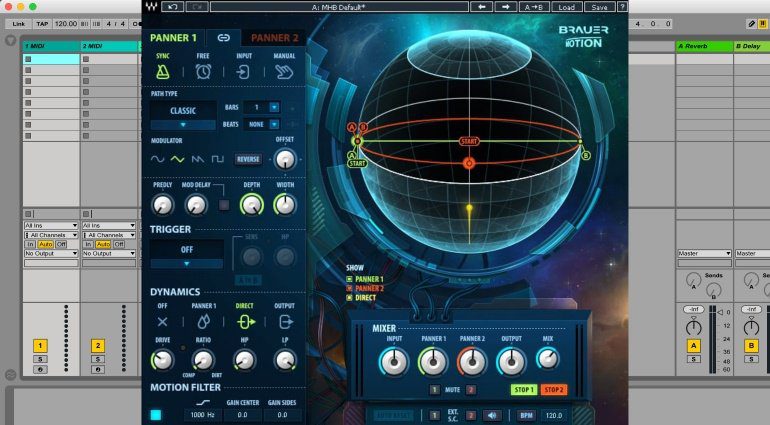Switch to Panner 1 tab
The width and height of the screenshot is (770, 425).
click(x=173, y=38)
